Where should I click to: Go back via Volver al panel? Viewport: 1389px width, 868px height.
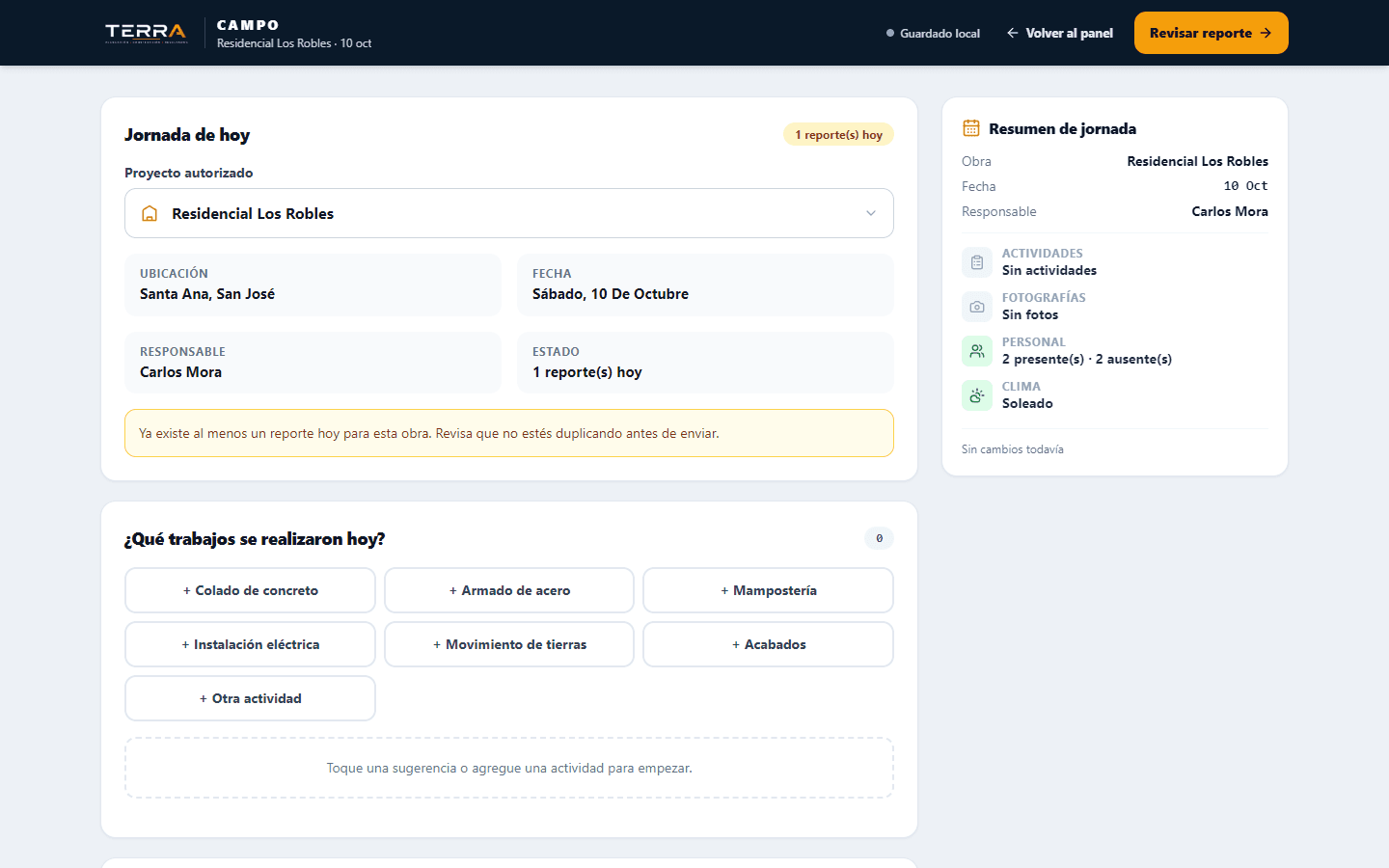[x=1059, y=33]
